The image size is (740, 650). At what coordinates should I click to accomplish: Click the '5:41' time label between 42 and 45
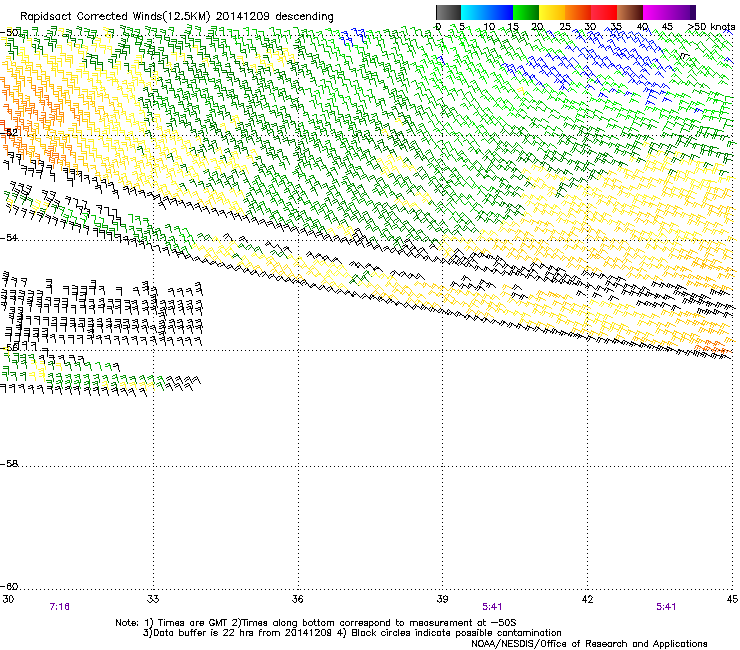[x=666, y=607]
